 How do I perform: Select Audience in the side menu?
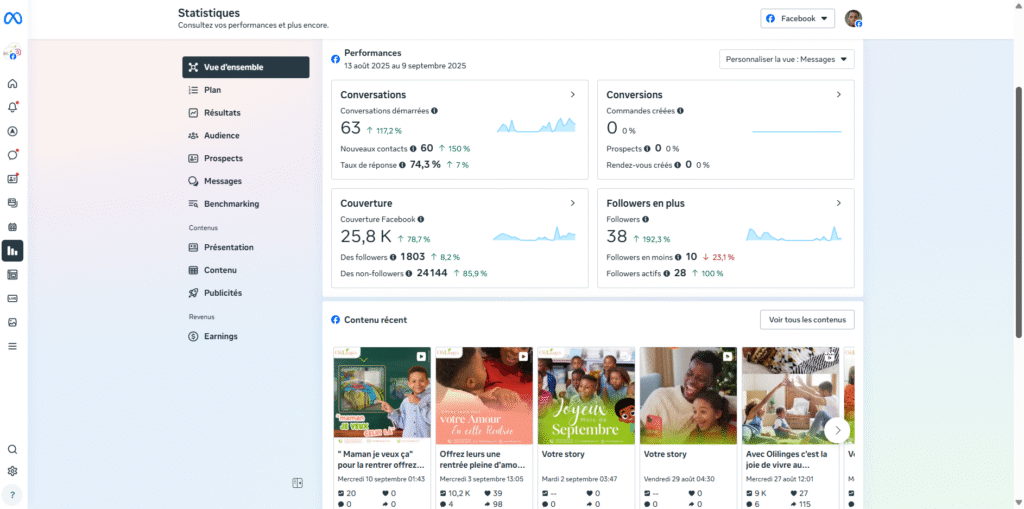tap(221, 135)
